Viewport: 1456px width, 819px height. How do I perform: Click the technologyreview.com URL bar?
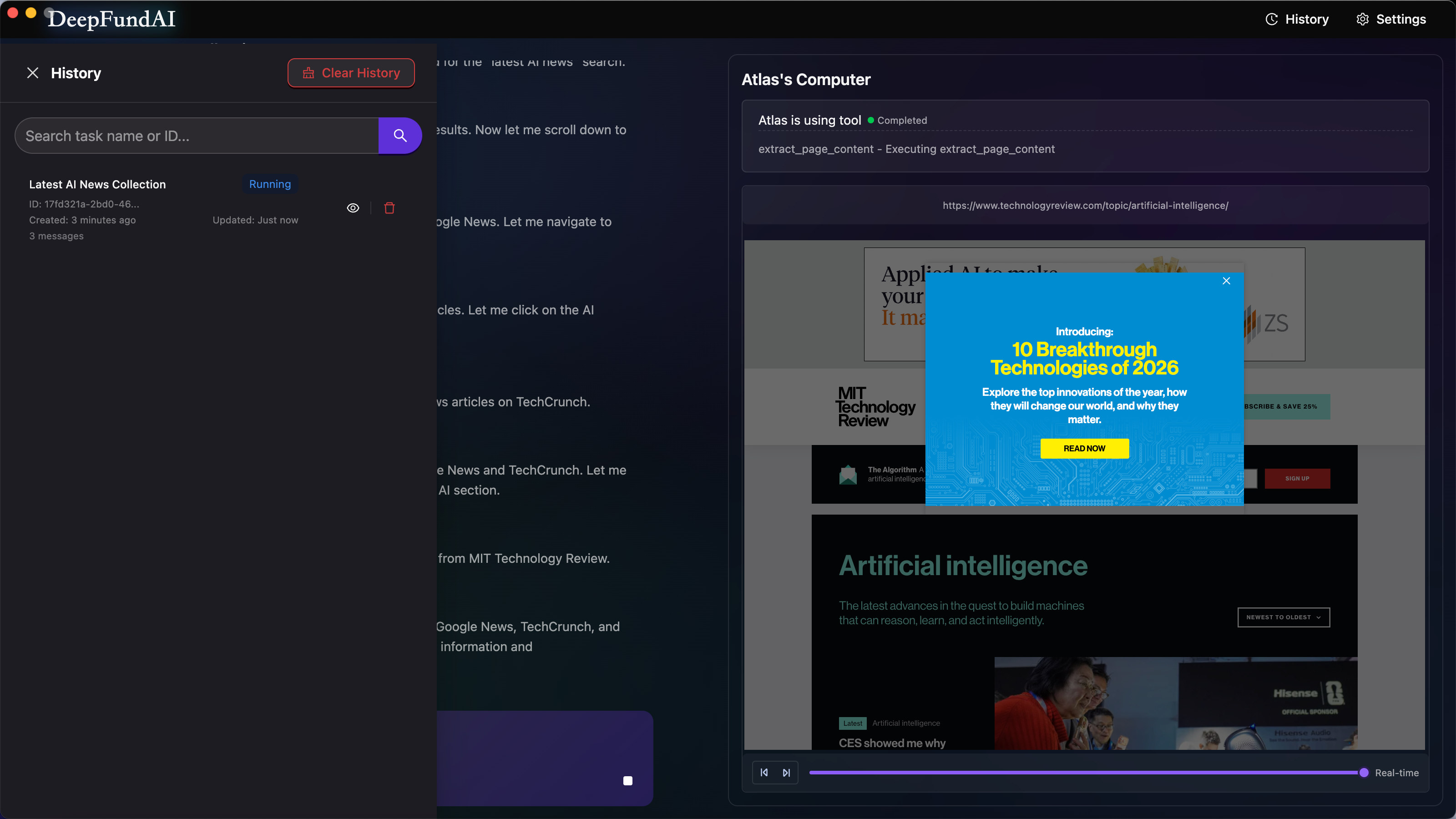(1085, 206)
